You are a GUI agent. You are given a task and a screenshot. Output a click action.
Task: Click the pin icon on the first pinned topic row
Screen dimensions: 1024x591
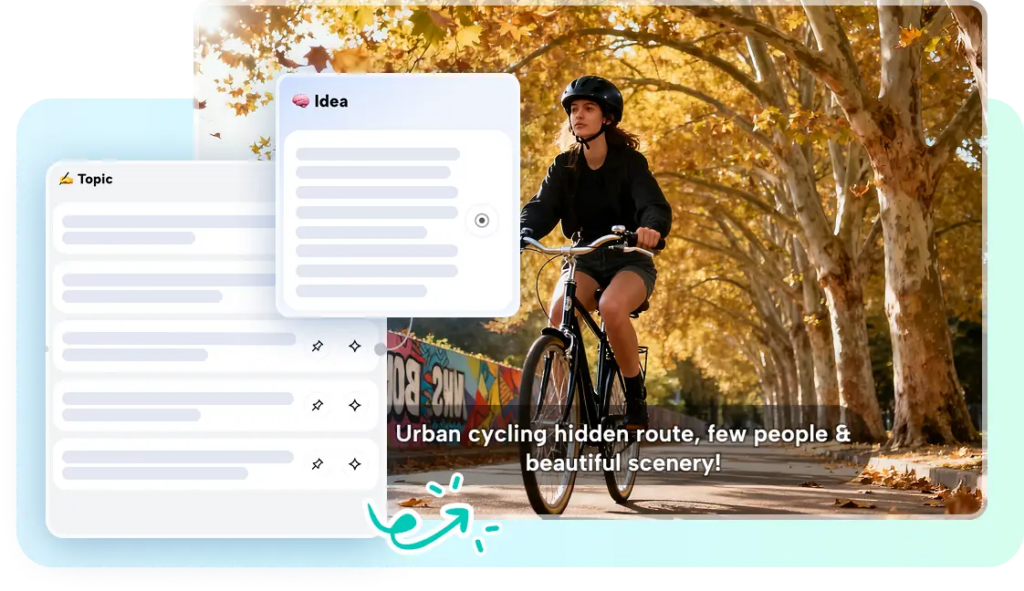pyautogui.click(x=317, y=346)
